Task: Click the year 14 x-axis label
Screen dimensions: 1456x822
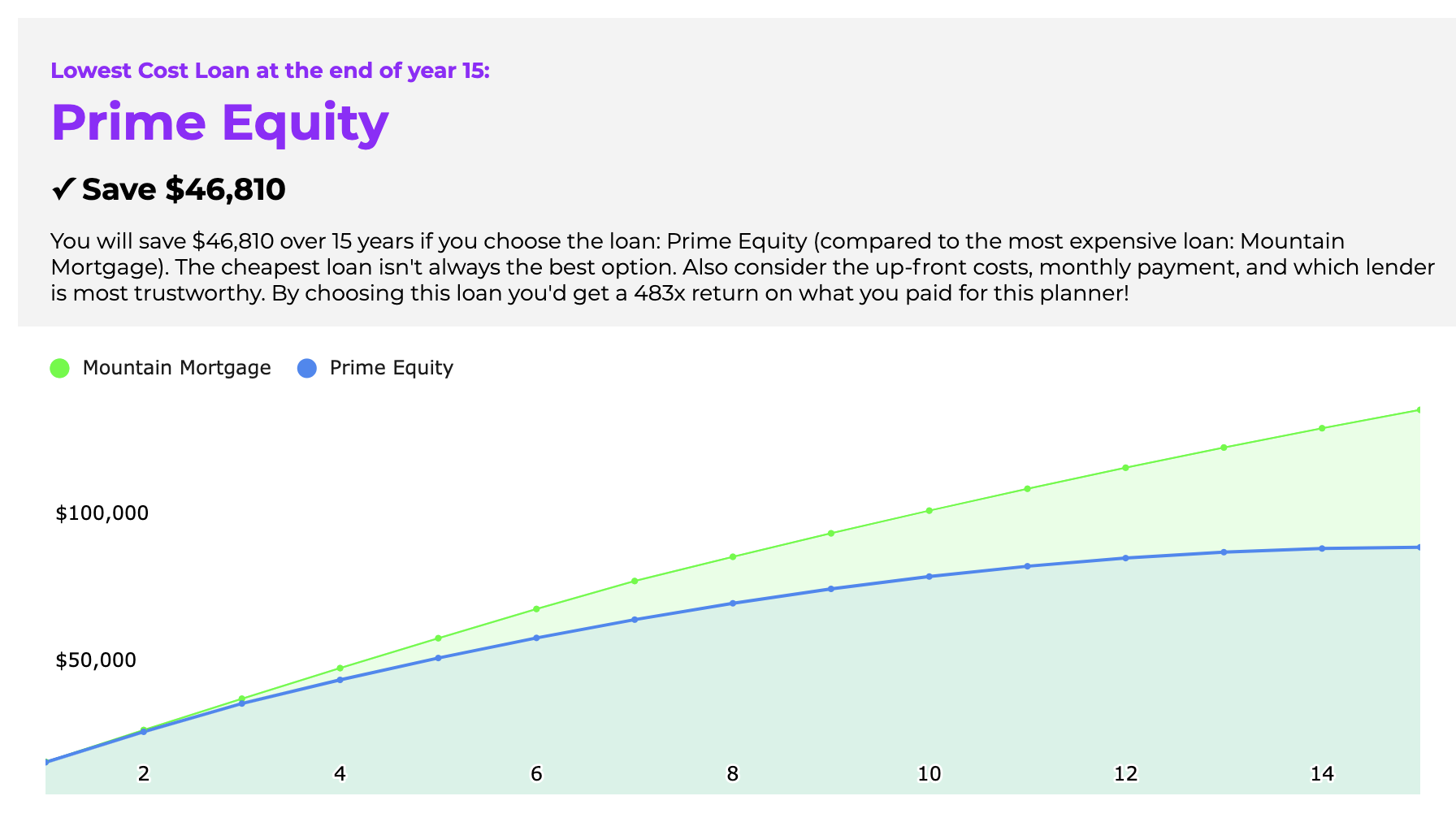Action: pyautogui.click(x=1322, y=774)
